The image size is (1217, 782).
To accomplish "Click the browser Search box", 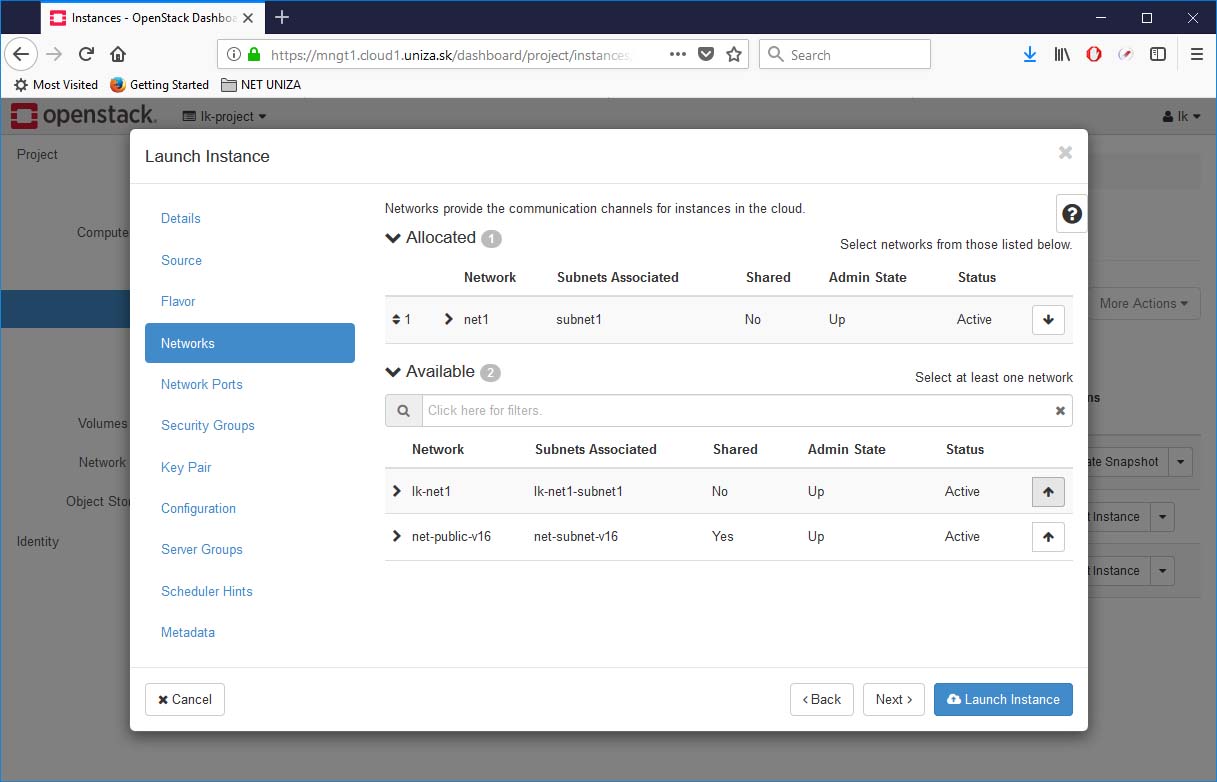I will click(x=845, y=55).
